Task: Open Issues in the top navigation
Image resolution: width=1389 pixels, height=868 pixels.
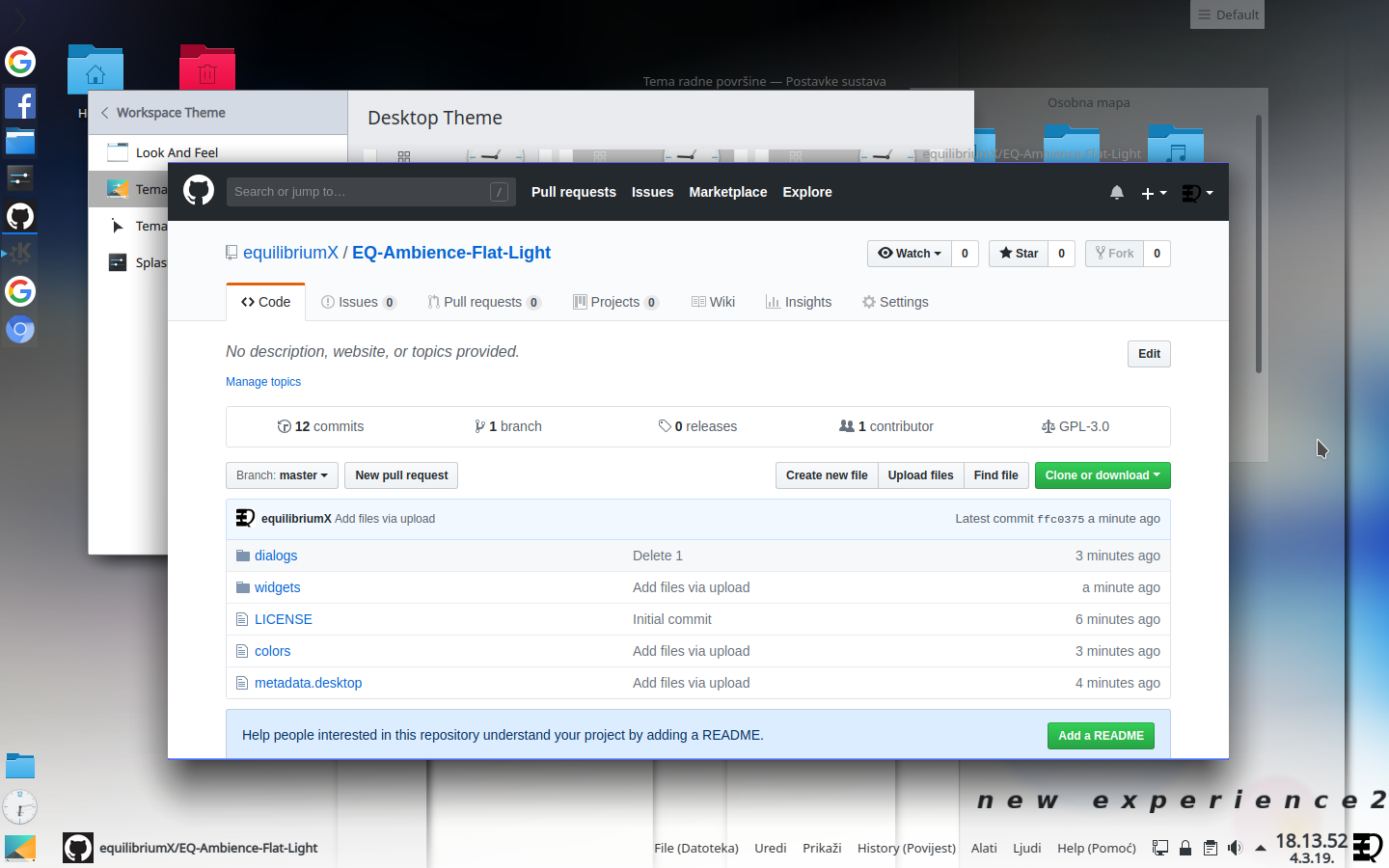Action: point(652,192)
